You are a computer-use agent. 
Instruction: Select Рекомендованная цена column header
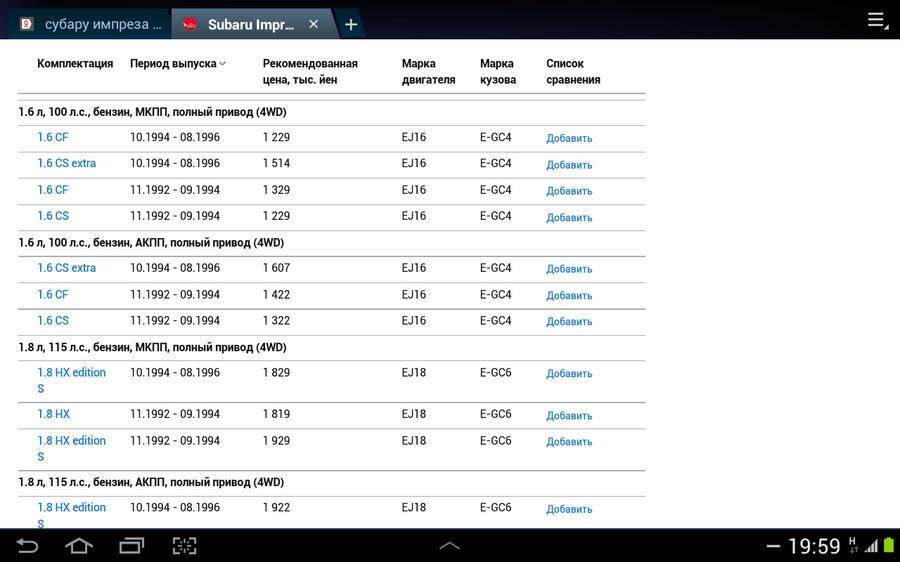point(310,72)
